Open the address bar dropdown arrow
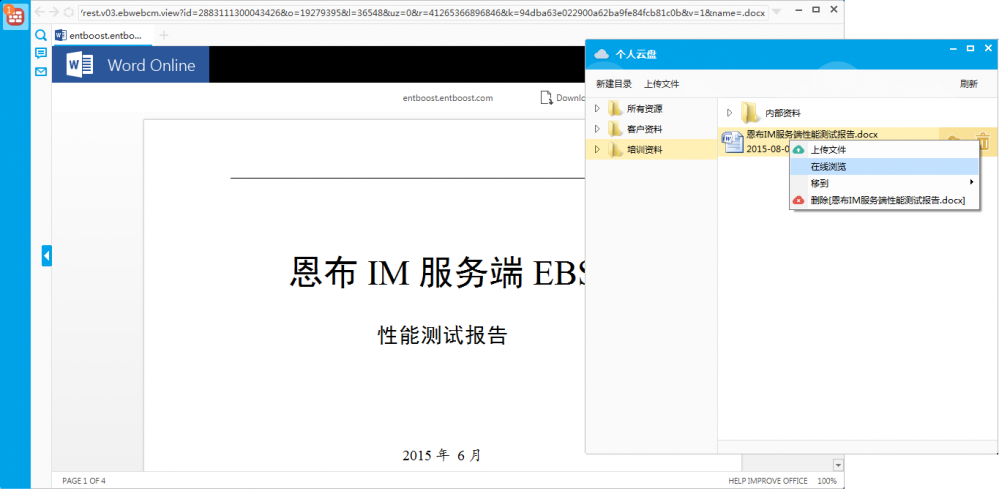The image size is (999, 491). (x=776, y=12)
